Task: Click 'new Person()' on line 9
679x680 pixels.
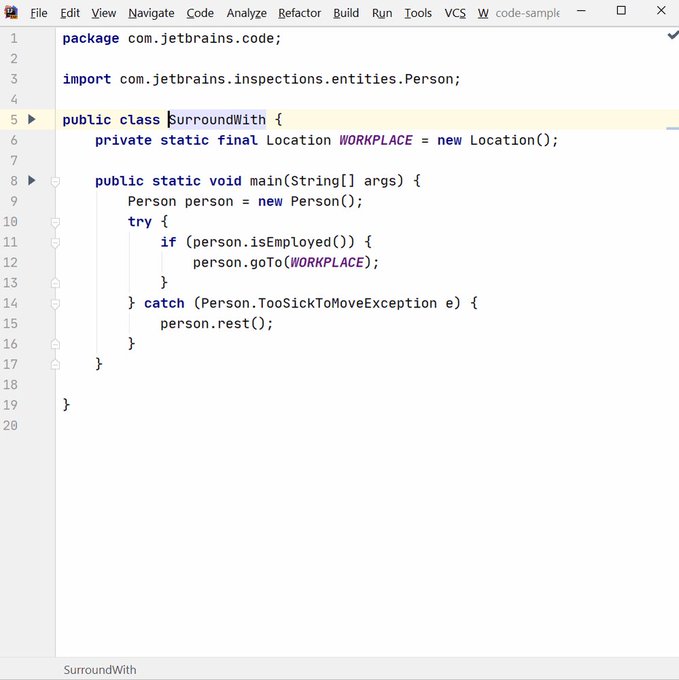Action: (x=307, y=201)
